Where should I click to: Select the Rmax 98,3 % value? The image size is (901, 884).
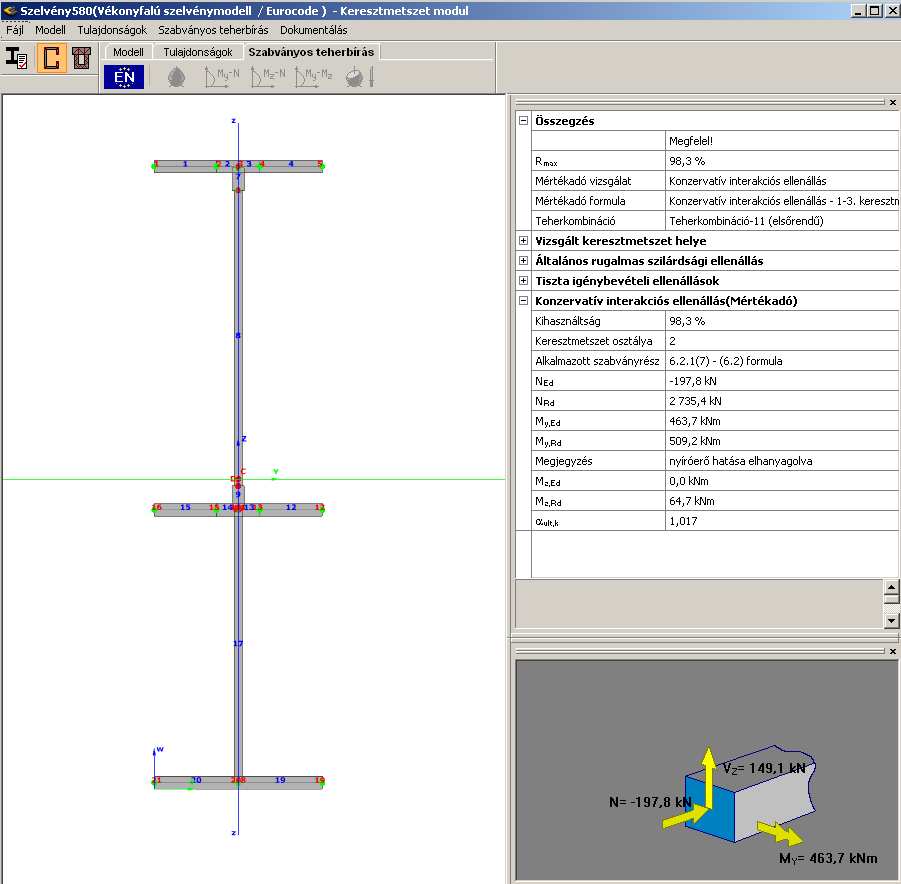coord(782,161)
